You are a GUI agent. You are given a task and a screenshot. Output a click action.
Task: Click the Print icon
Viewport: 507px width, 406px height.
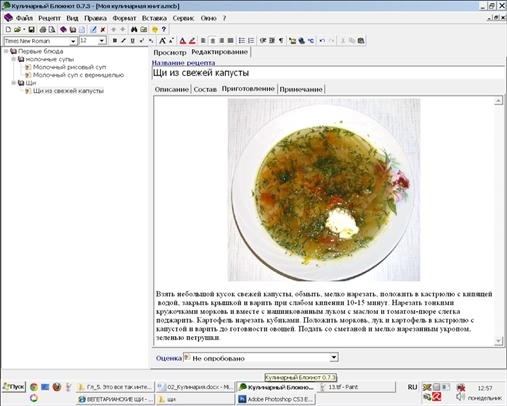pyautogui.click(x=43, y=30)
